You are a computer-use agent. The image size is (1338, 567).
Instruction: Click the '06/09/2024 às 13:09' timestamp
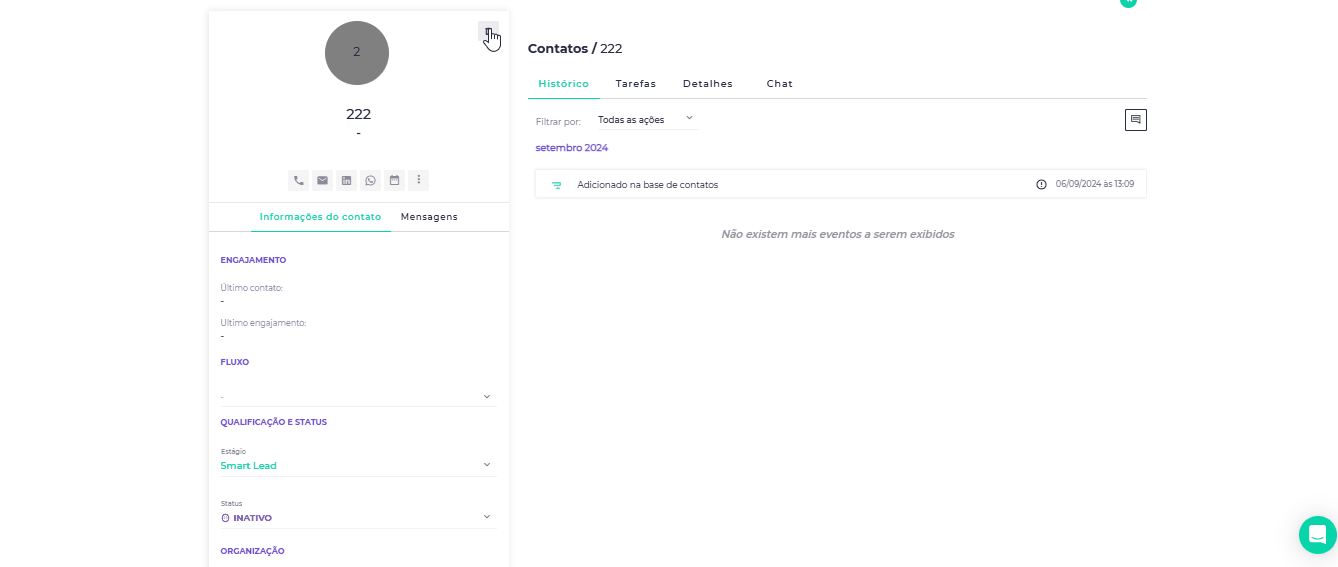tap(1095, 185)
